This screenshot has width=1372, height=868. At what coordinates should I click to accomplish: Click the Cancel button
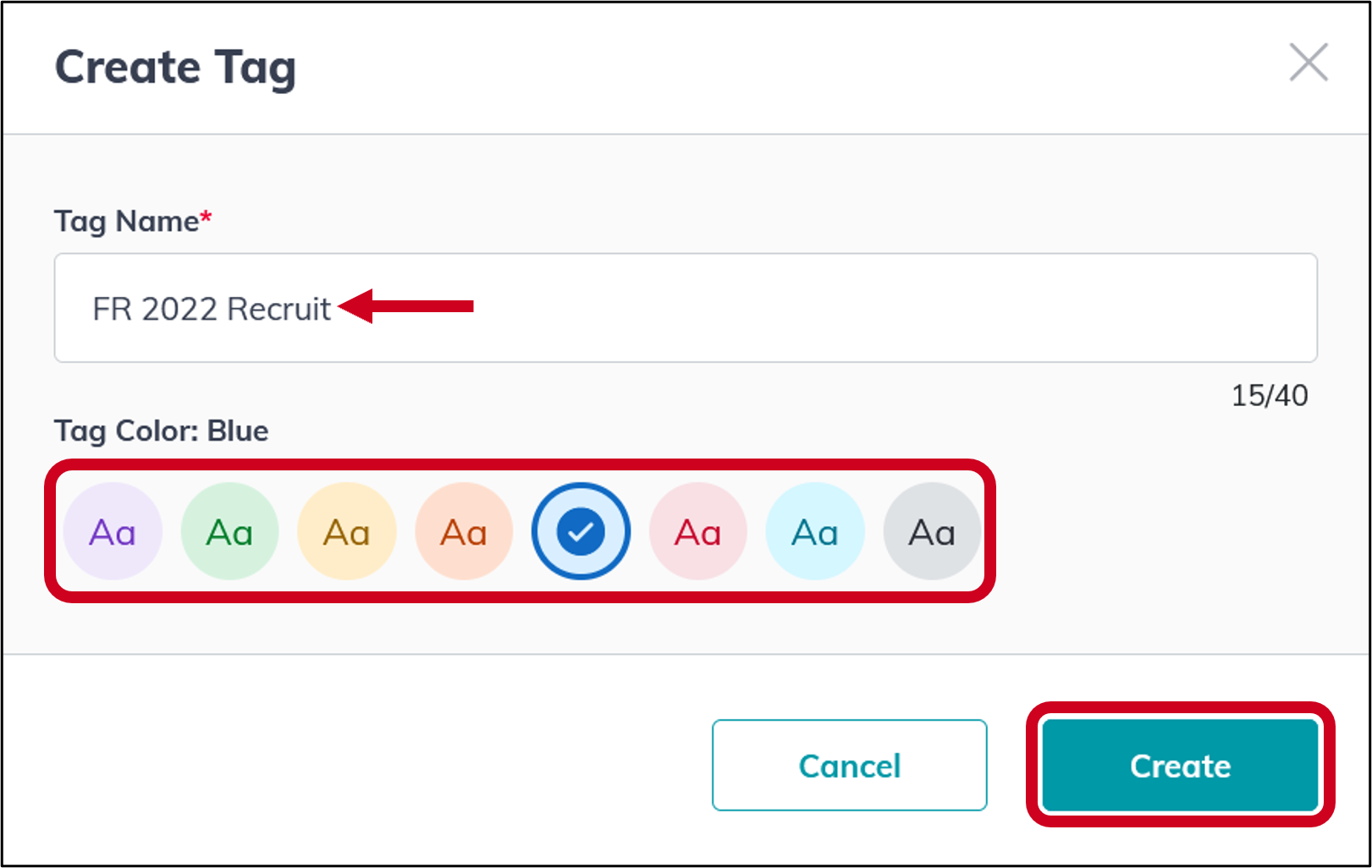(849, 766)
